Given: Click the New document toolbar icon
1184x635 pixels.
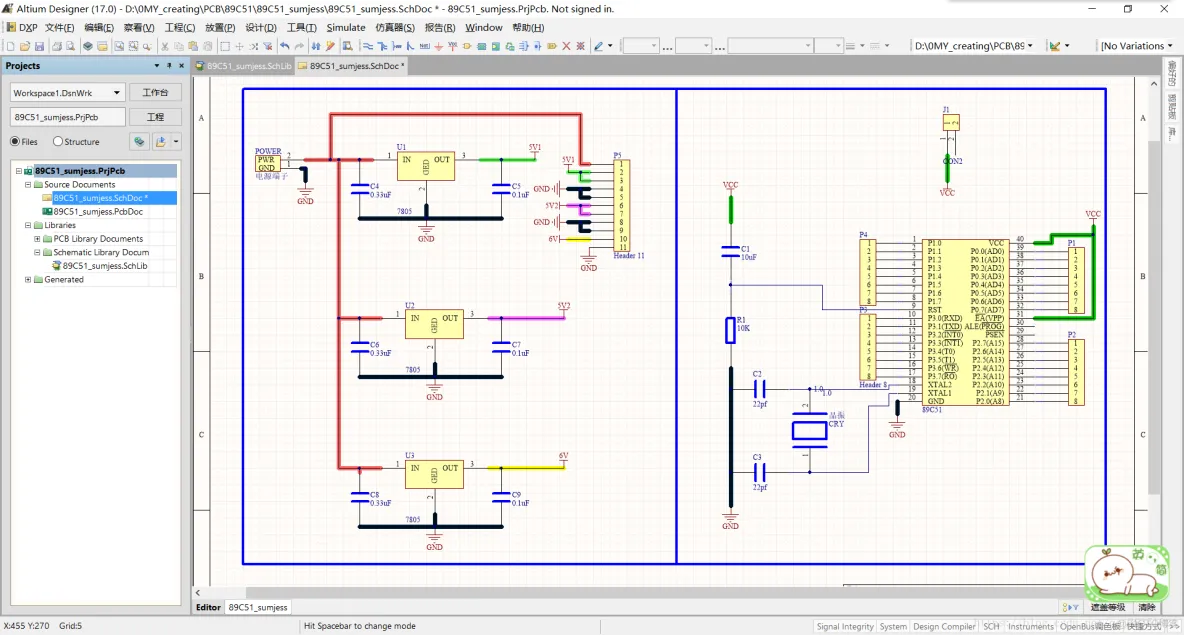Looking at the screenshot, I should [10, 46].
